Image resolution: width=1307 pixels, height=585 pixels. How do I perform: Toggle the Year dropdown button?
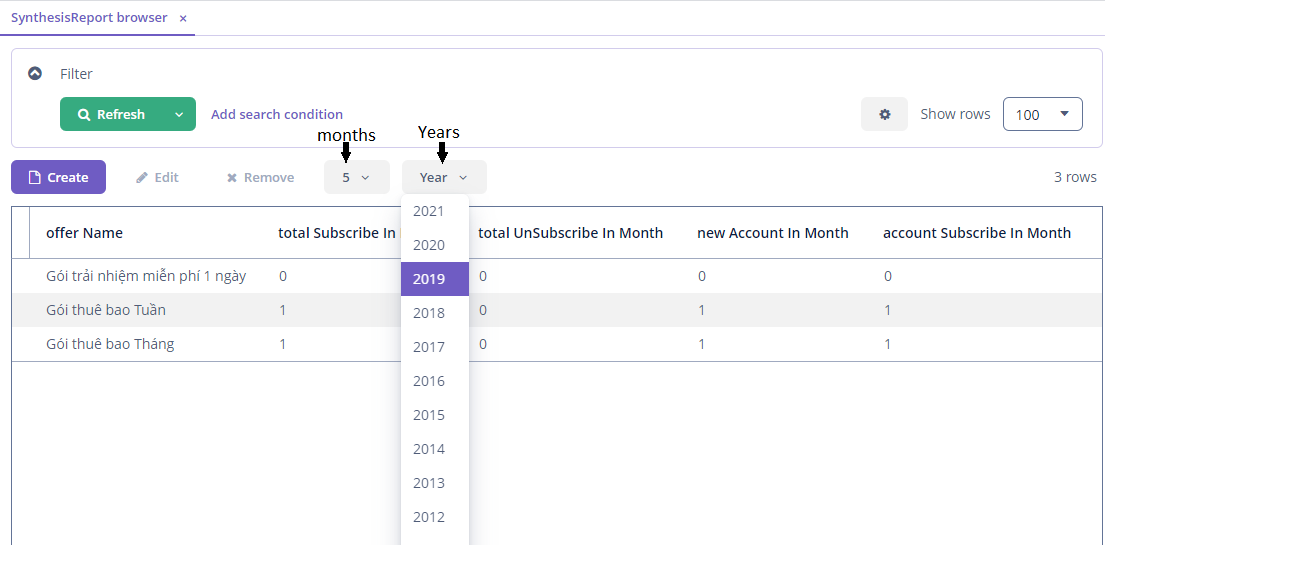point(444,177)
